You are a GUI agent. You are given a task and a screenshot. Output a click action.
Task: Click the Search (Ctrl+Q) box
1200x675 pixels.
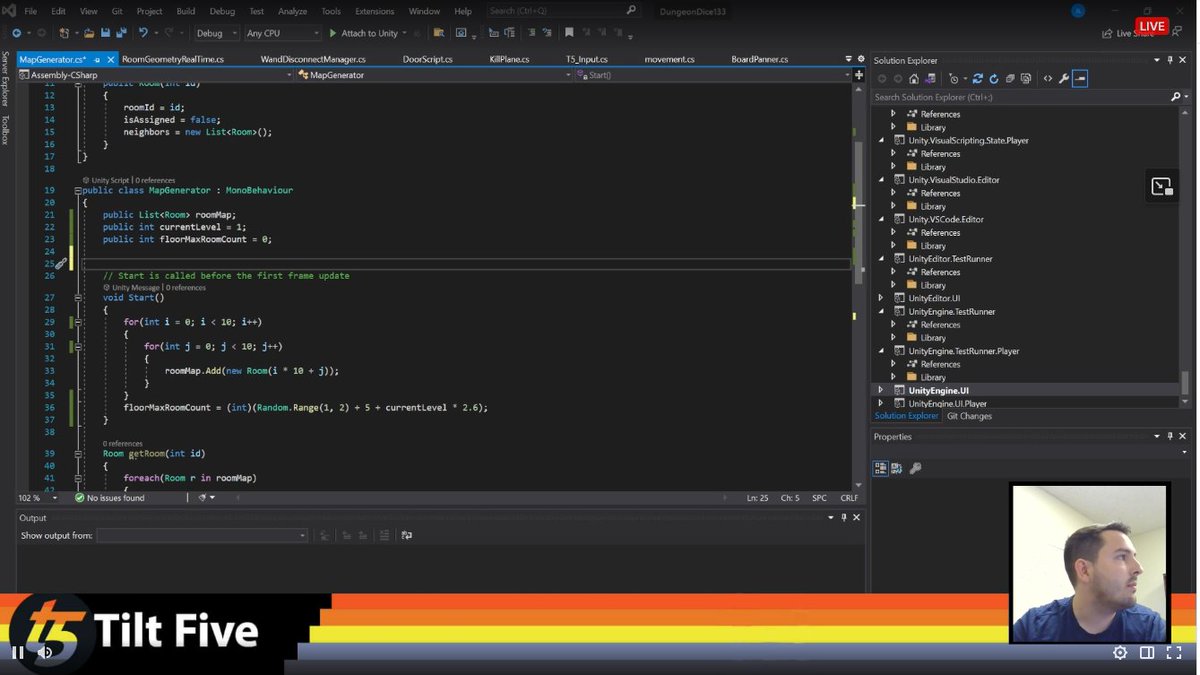(562, 10)
